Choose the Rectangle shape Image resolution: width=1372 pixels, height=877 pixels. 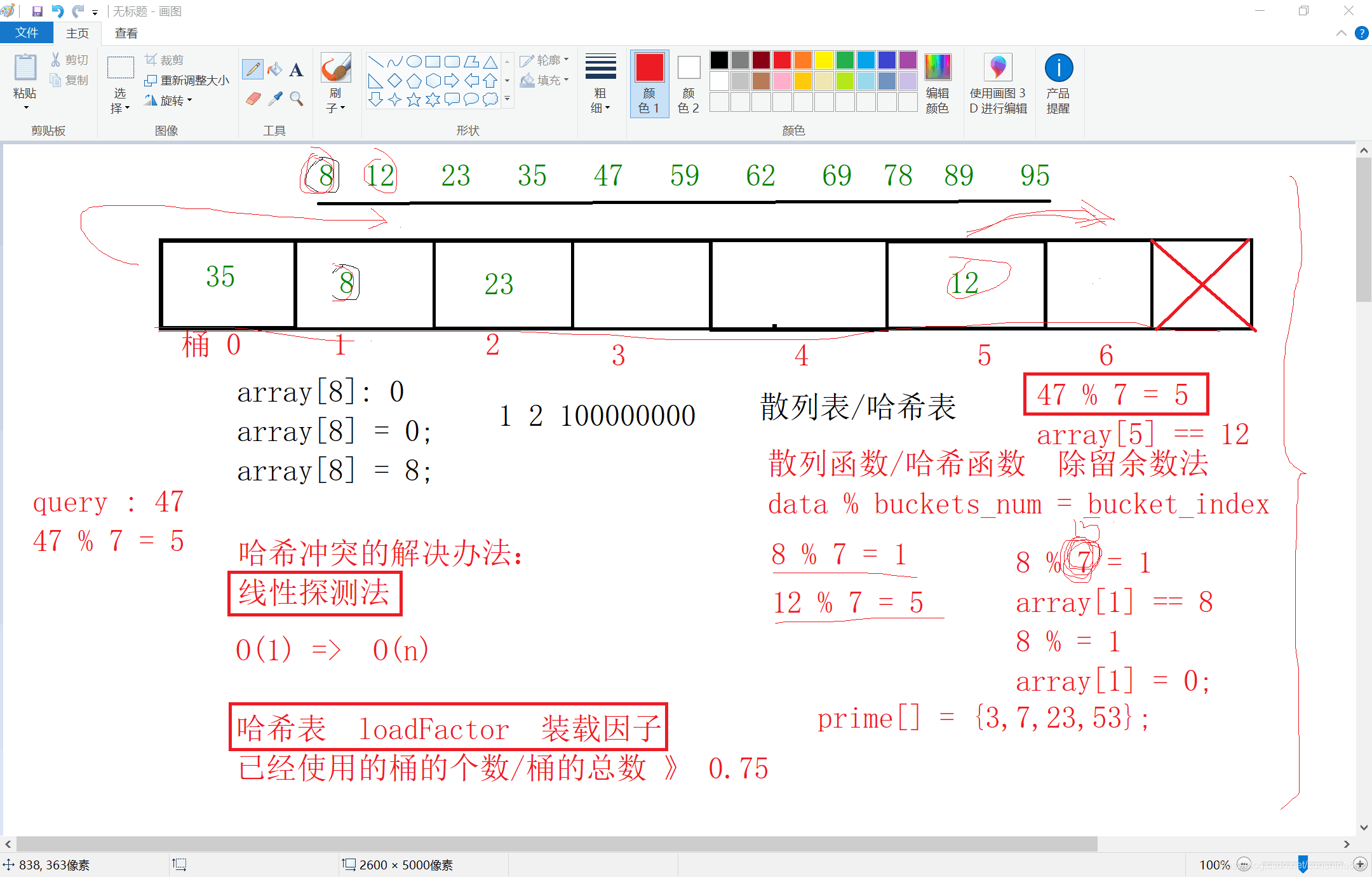tap(433, 62)
